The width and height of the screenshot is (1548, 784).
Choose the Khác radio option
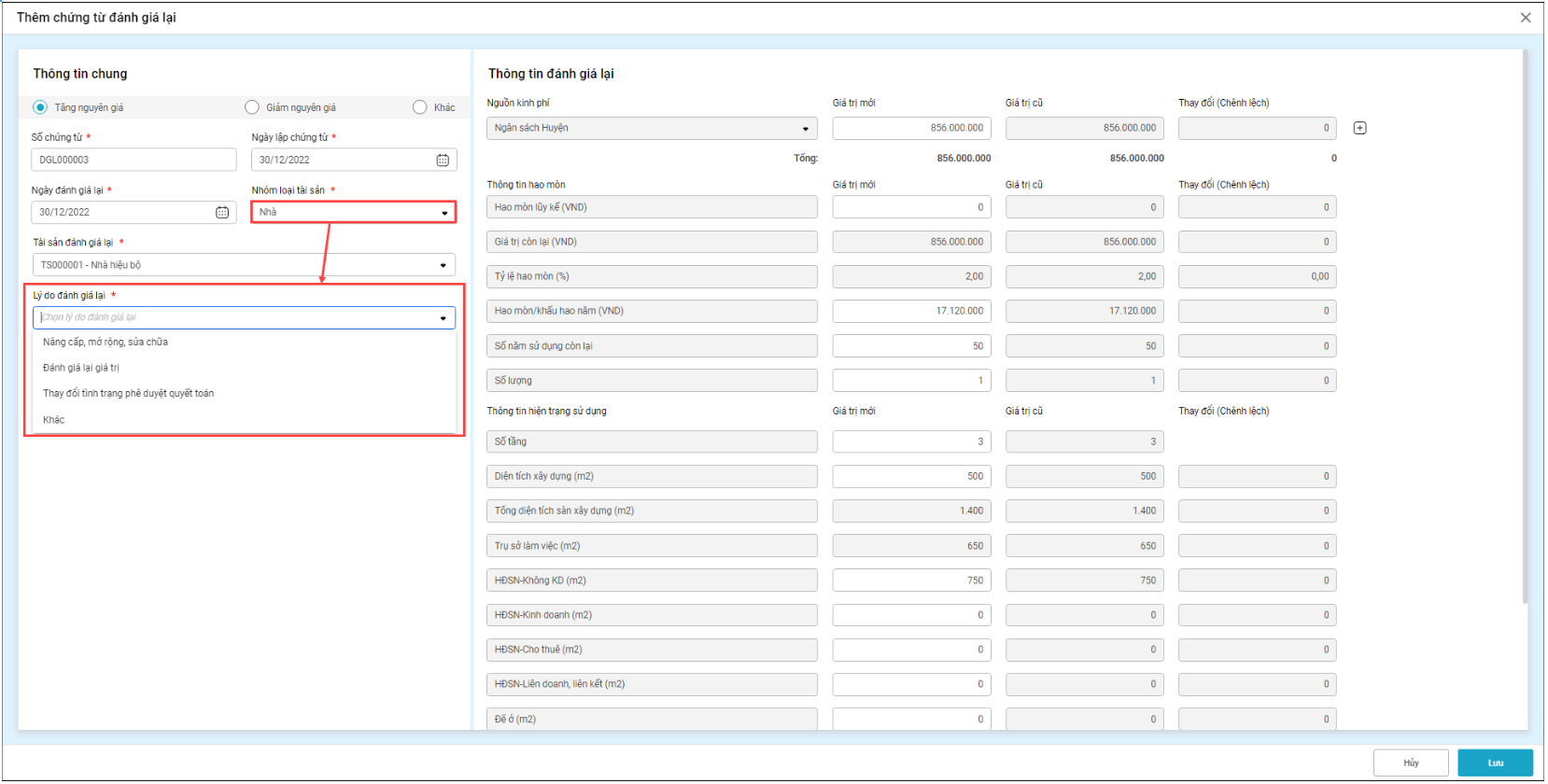point(420,107)
